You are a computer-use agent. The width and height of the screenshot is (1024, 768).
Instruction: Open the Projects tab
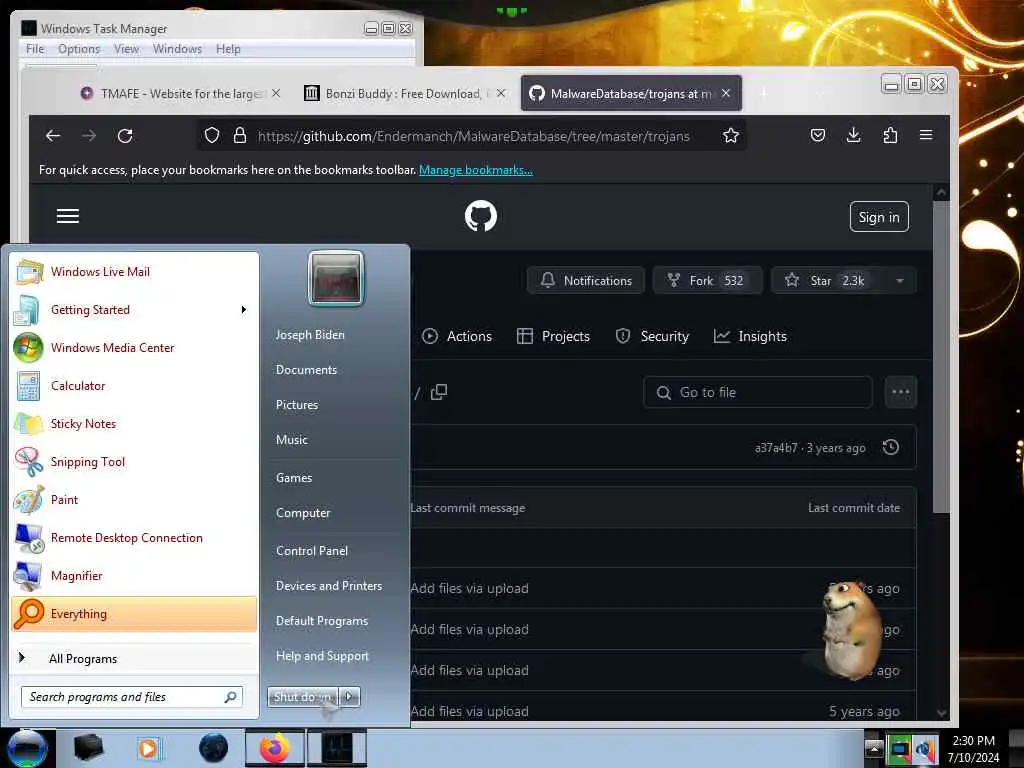click(x=553, y=336)
